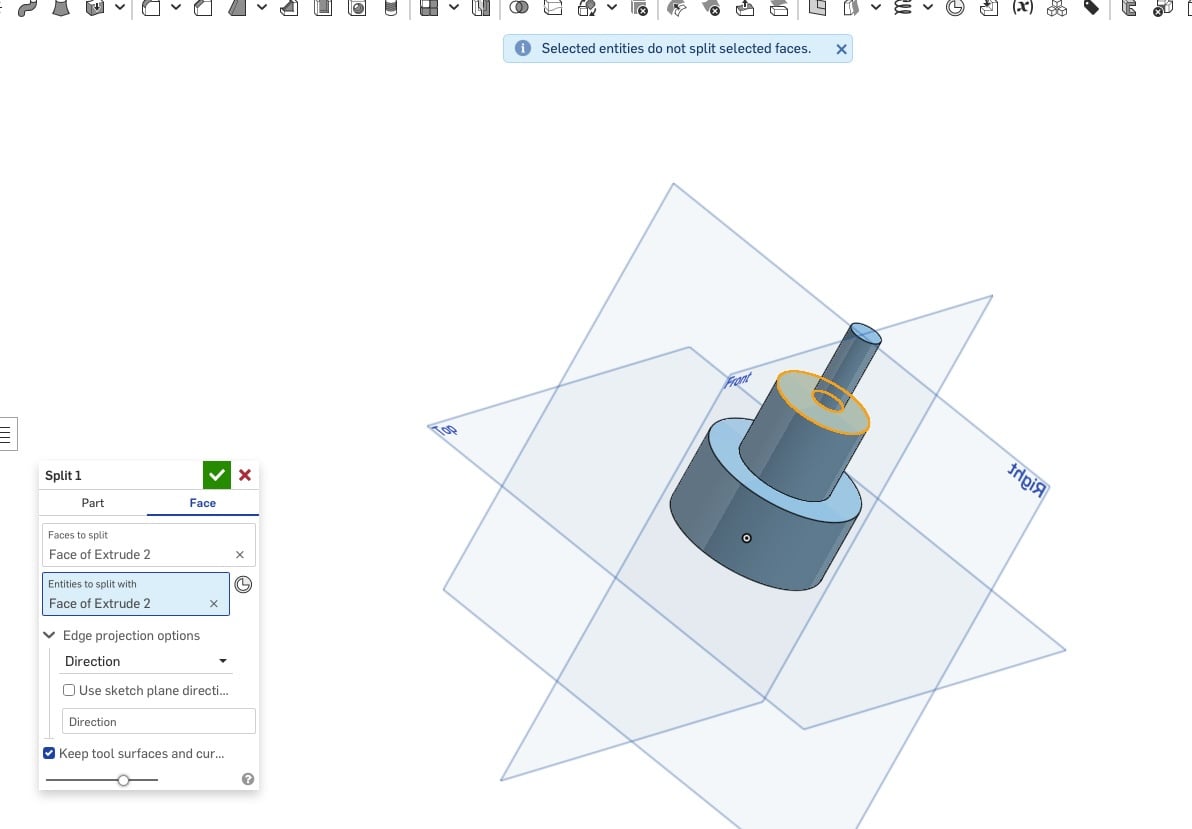This screenshot has width=1192, height=829.
Task: Open the Thicken tool dropdown arrow
Action: click(x=119, y=8)
